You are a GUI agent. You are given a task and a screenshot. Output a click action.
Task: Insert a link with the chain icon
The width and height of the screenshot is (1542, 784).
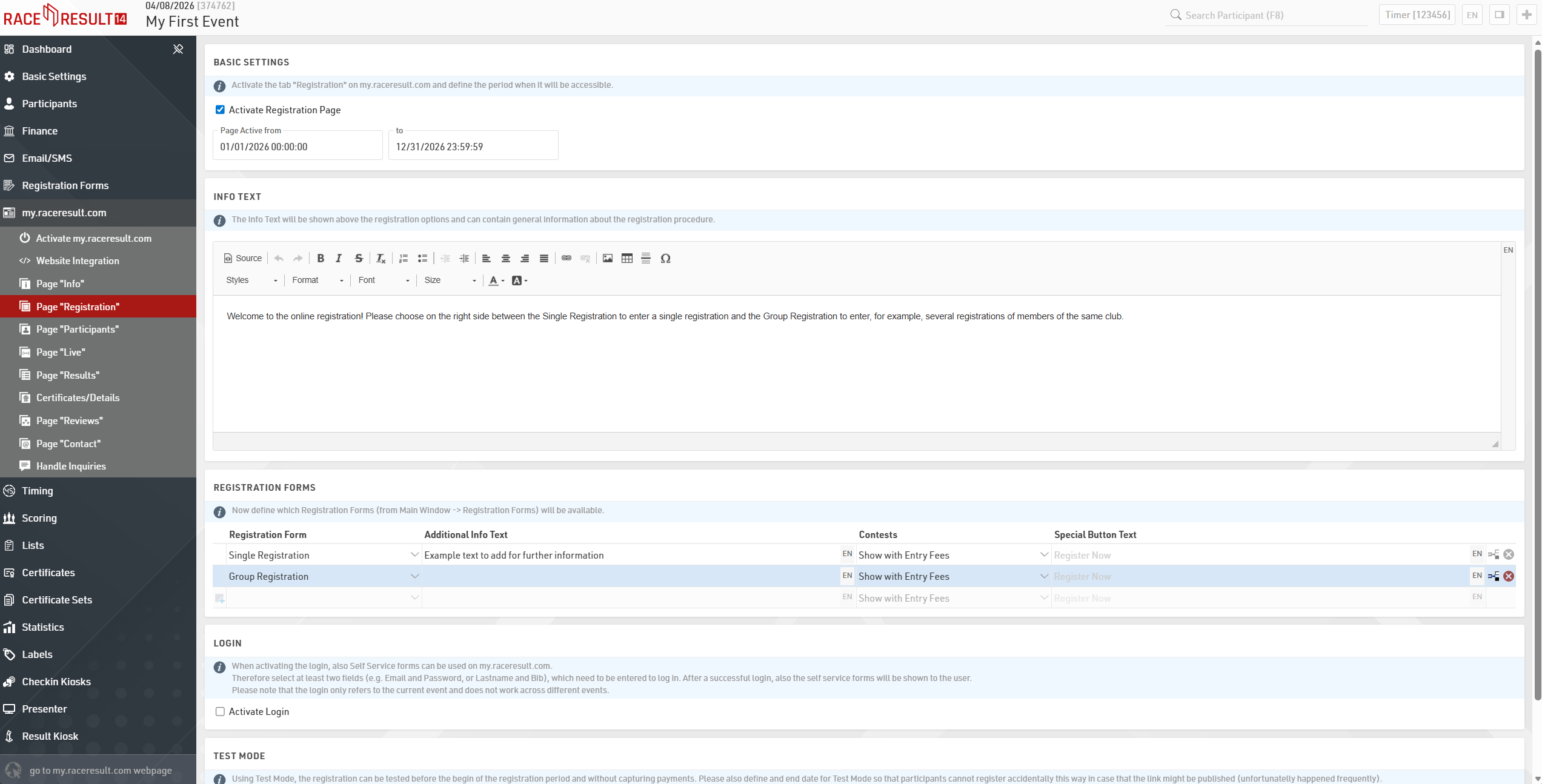point(567,258)
